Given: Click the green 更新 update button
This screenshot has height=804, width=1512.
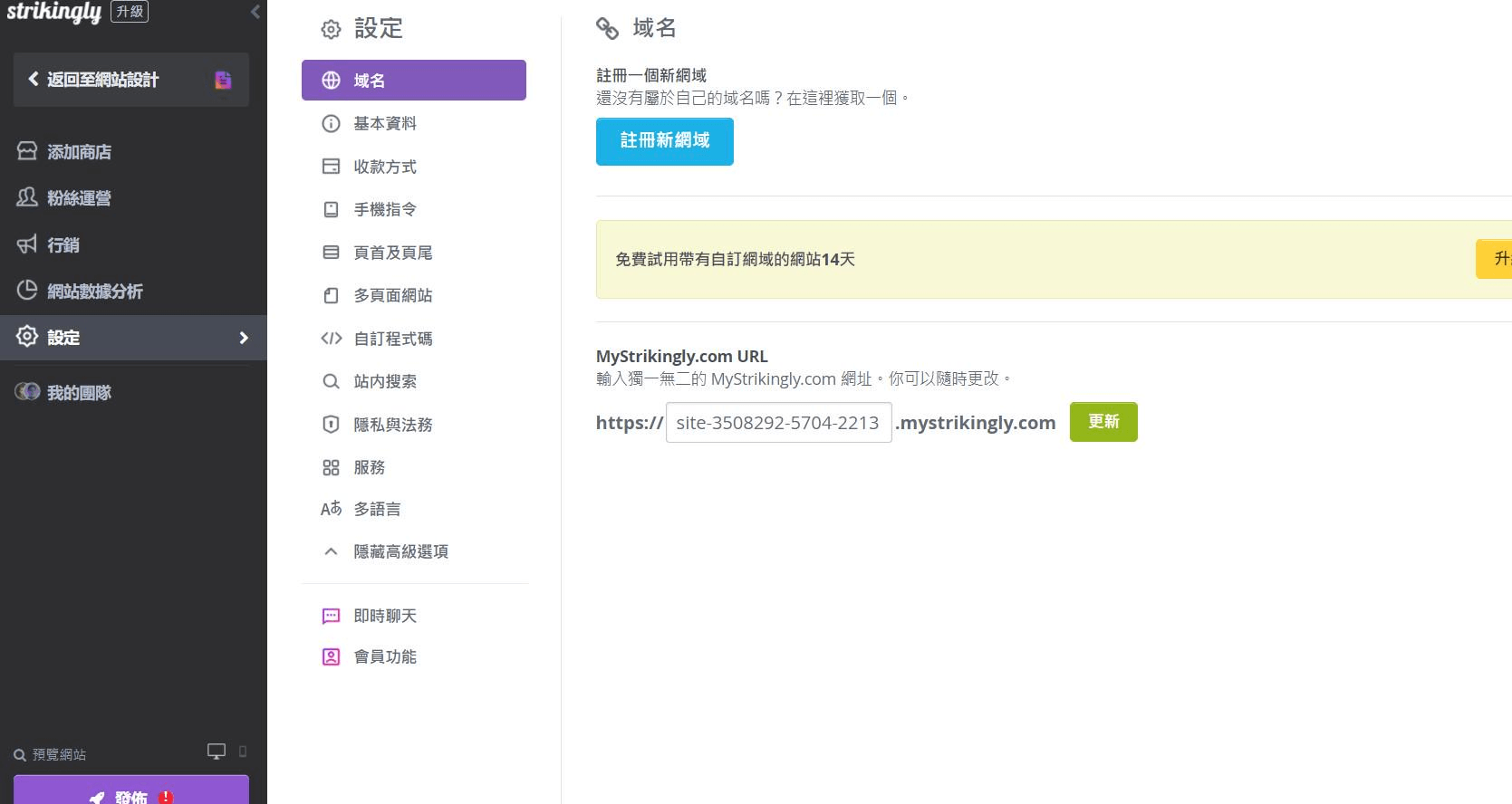Looking at the screenshot, I should click(1103, 422).
